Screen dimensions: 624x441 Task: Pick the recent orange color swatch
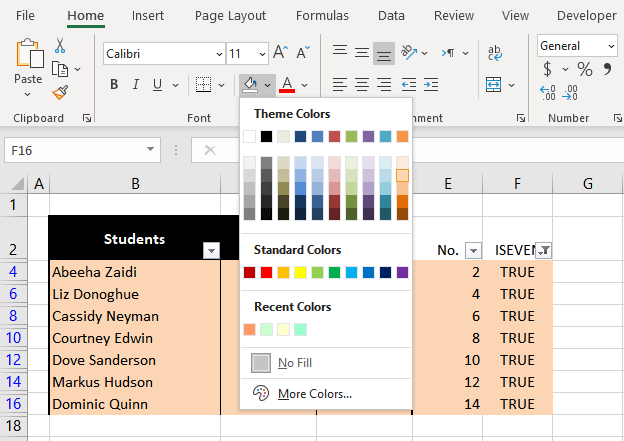click(x=250, y=330)
